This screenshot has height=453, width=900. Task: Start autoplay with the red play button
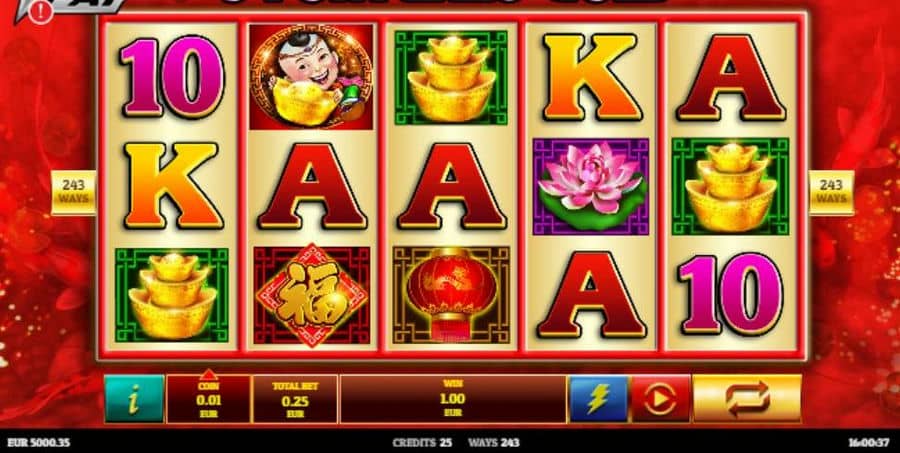click(661, 399)
